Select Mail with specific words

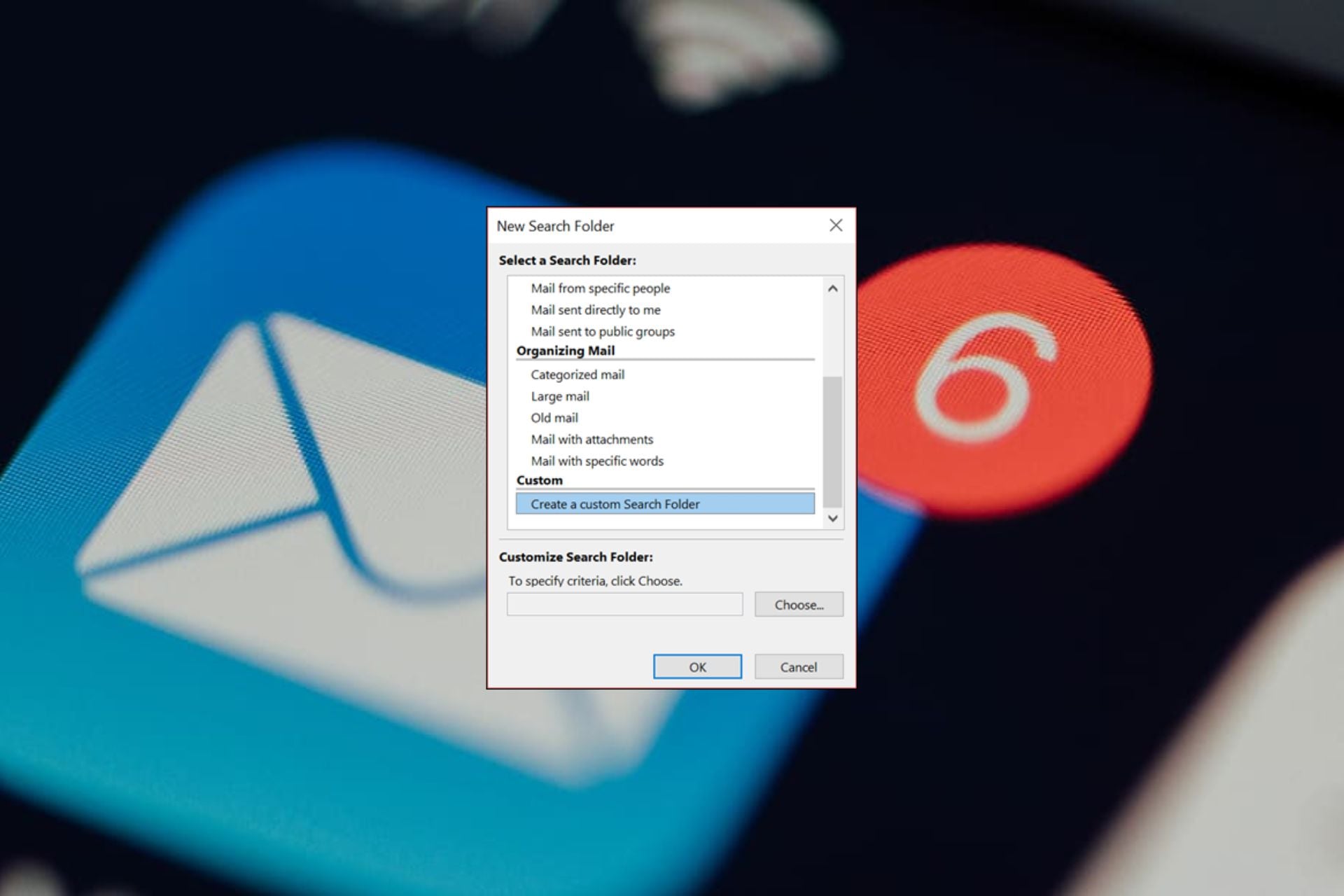pos(596,461)
